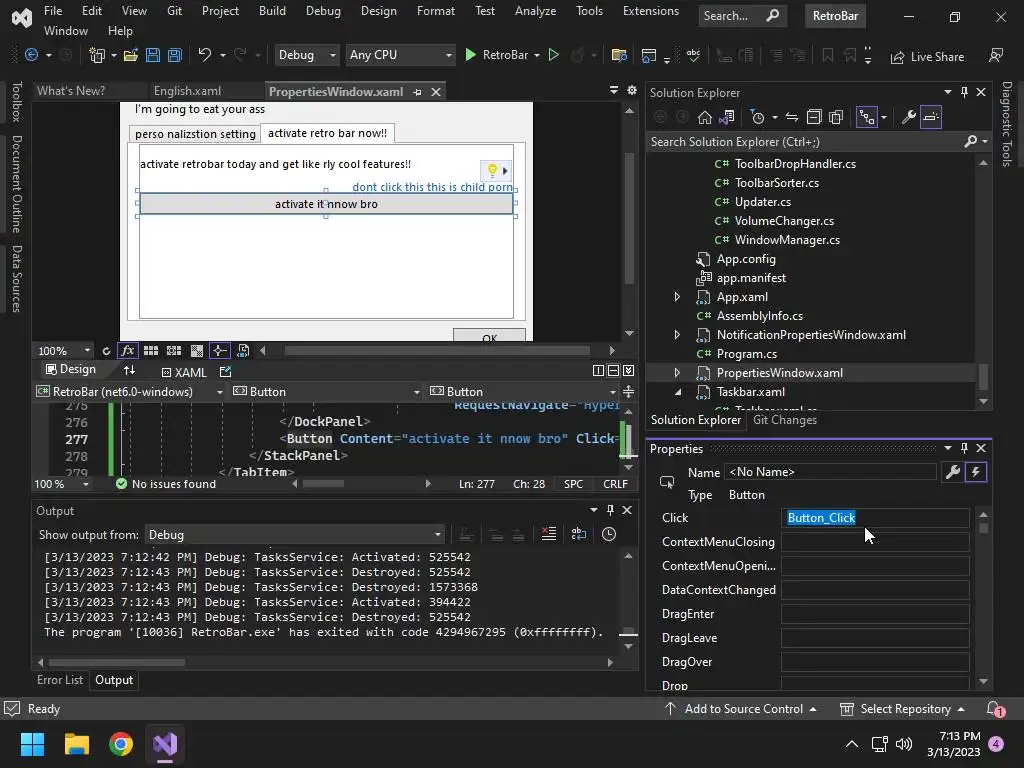1024x768 pixels.
Task: Click the 'dont click this' hyperlink in designer
Action: (432, 187)
